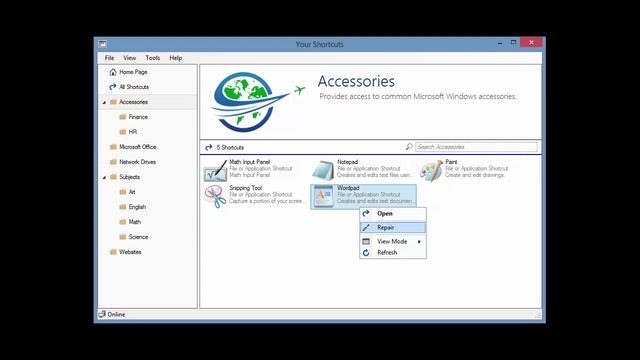Click the Open arrow icon in context menu
The image size is (640, 360).
[366, 213]
